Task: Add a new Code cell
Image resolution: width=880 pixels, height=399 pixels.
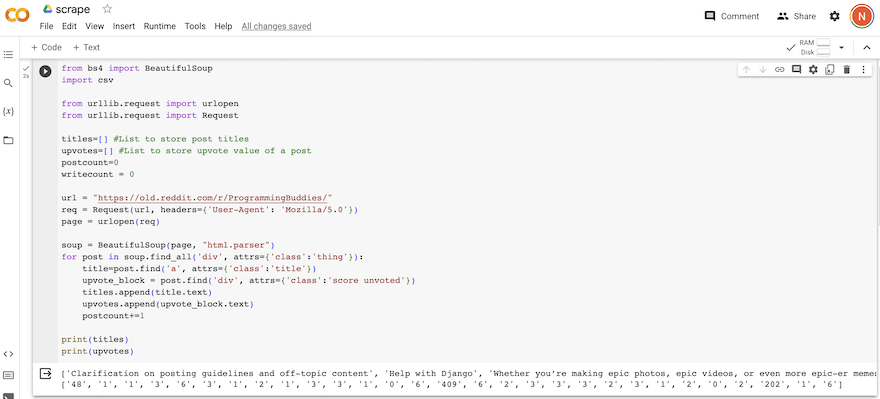Action: click(x=46, y=47)
